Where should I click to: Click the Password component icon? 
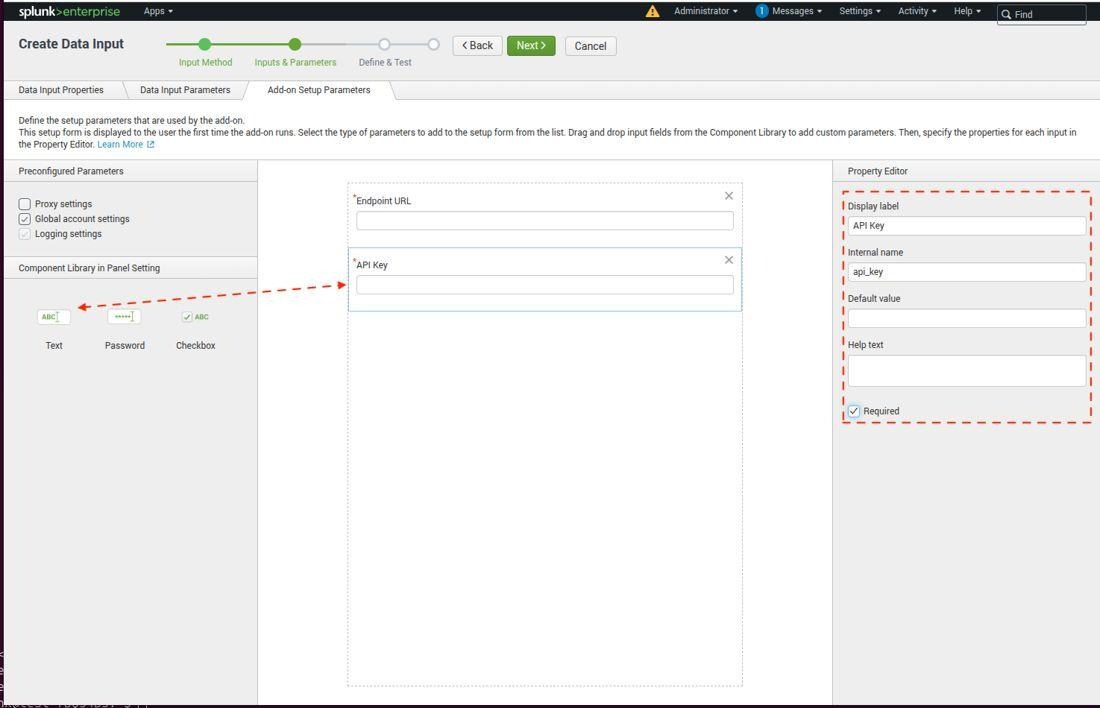point(124,316)
